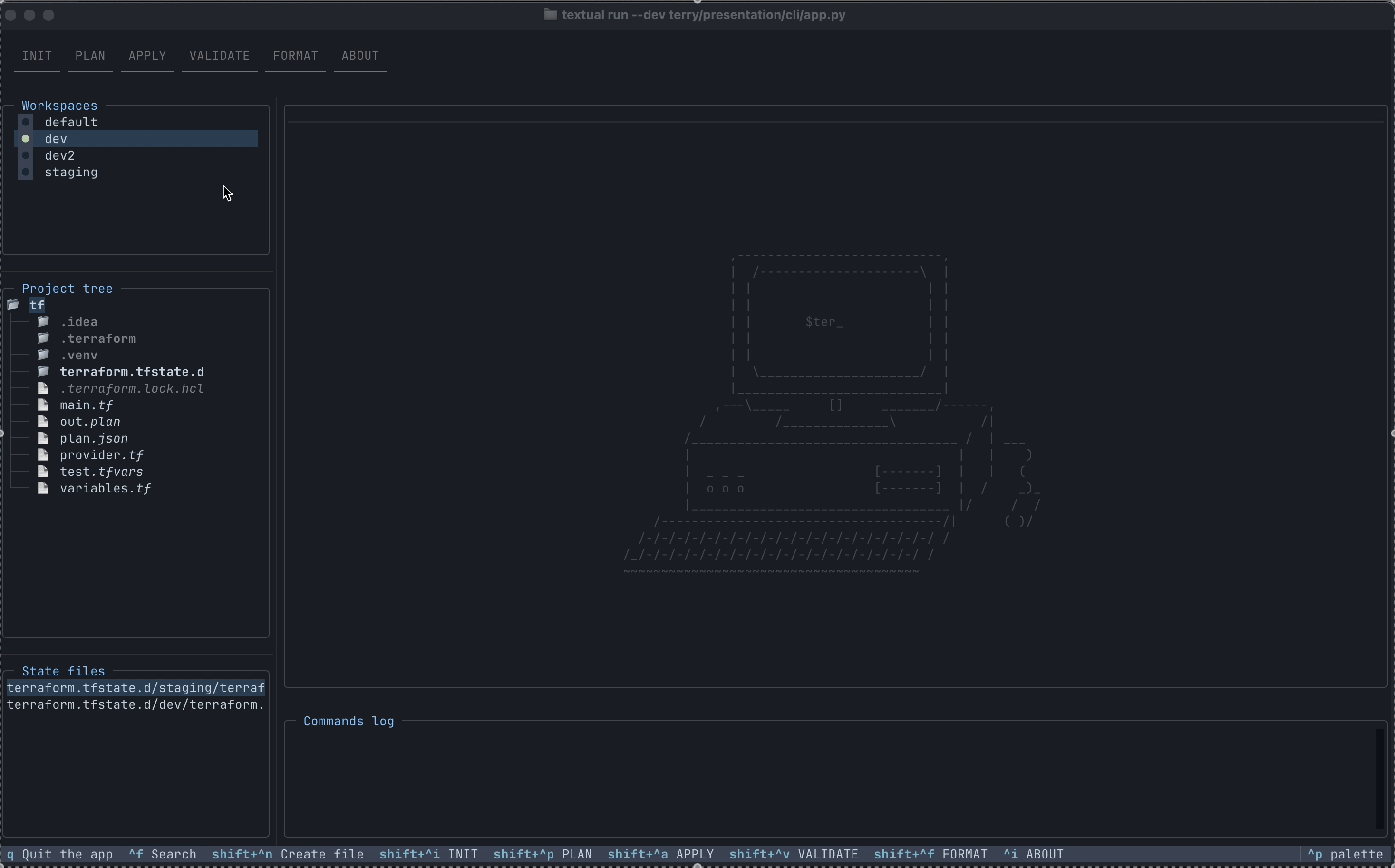Image resolution: width=1395 pixels, height=868 pixels.
Task: Click the folder icon in window title
Action: coord(550,15)
